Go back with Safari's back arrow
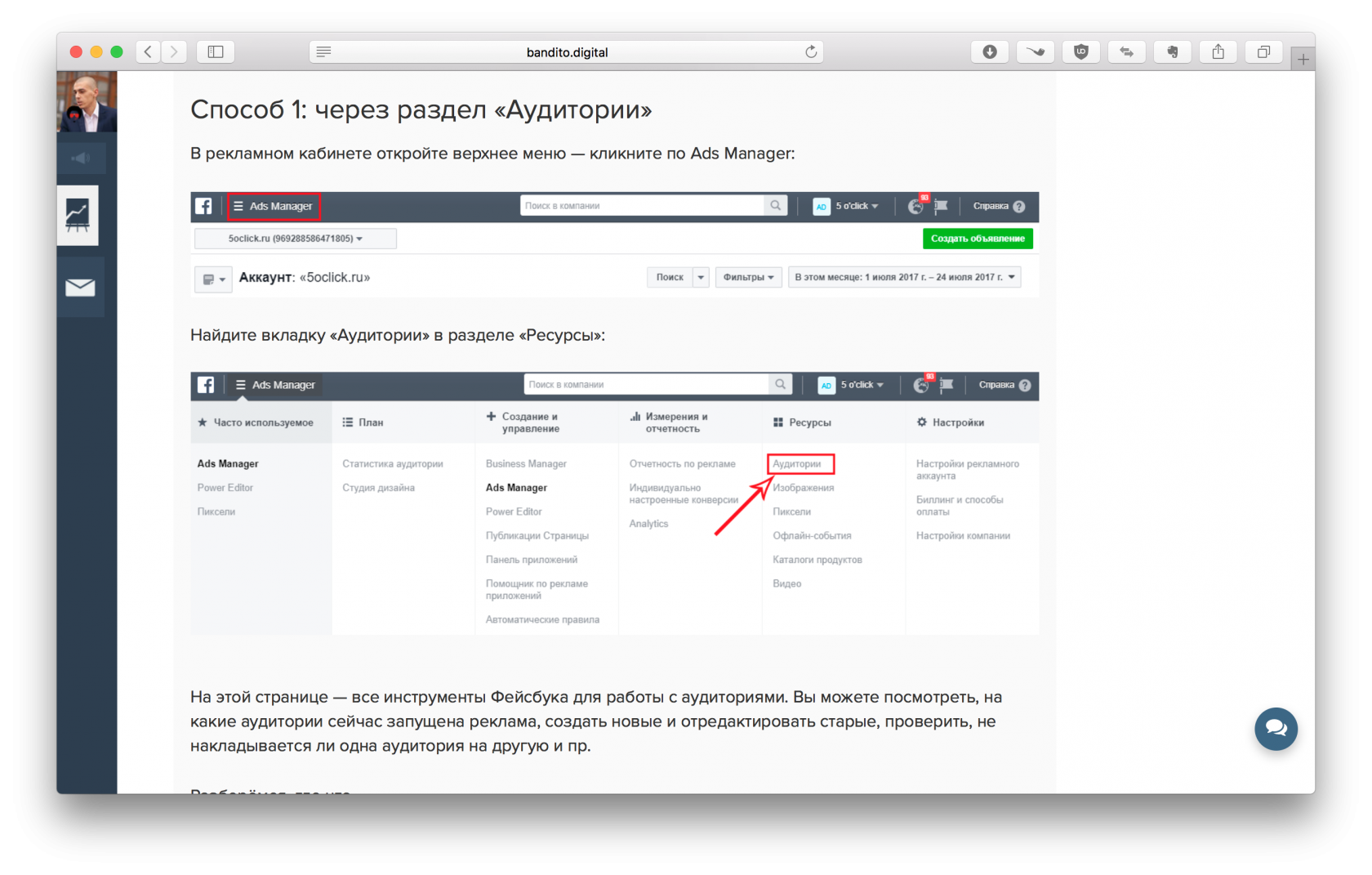This screenshot has width=1372, height=875. pos(148,51)
